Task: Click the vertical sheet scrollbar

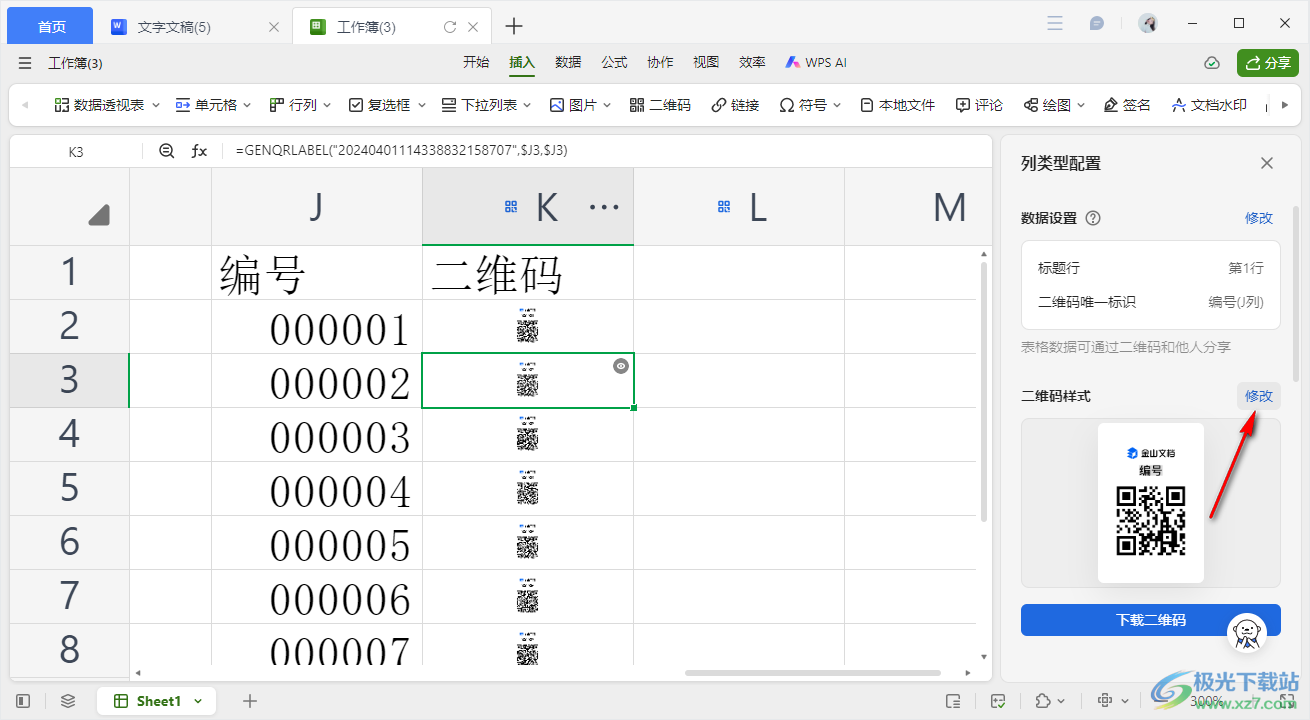Action: point(984,390)
